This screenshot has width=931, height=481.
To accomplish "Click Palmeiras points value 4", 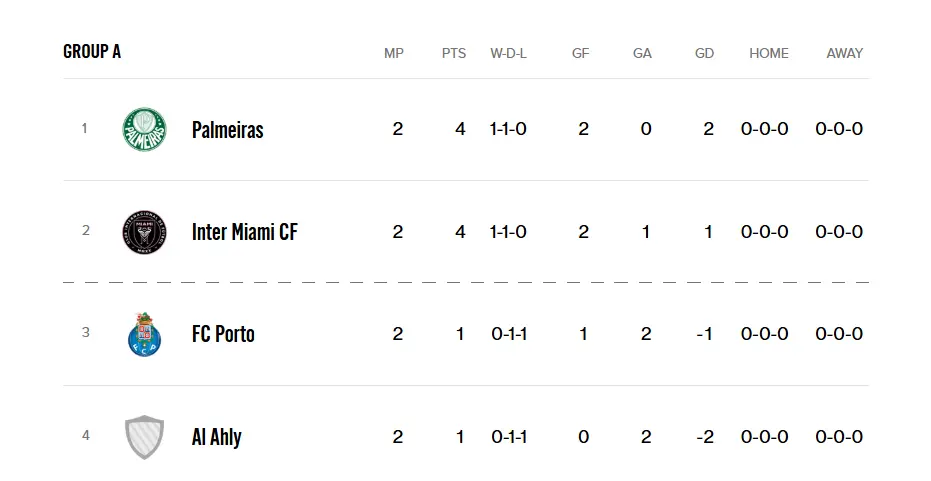I will (460, 129).
